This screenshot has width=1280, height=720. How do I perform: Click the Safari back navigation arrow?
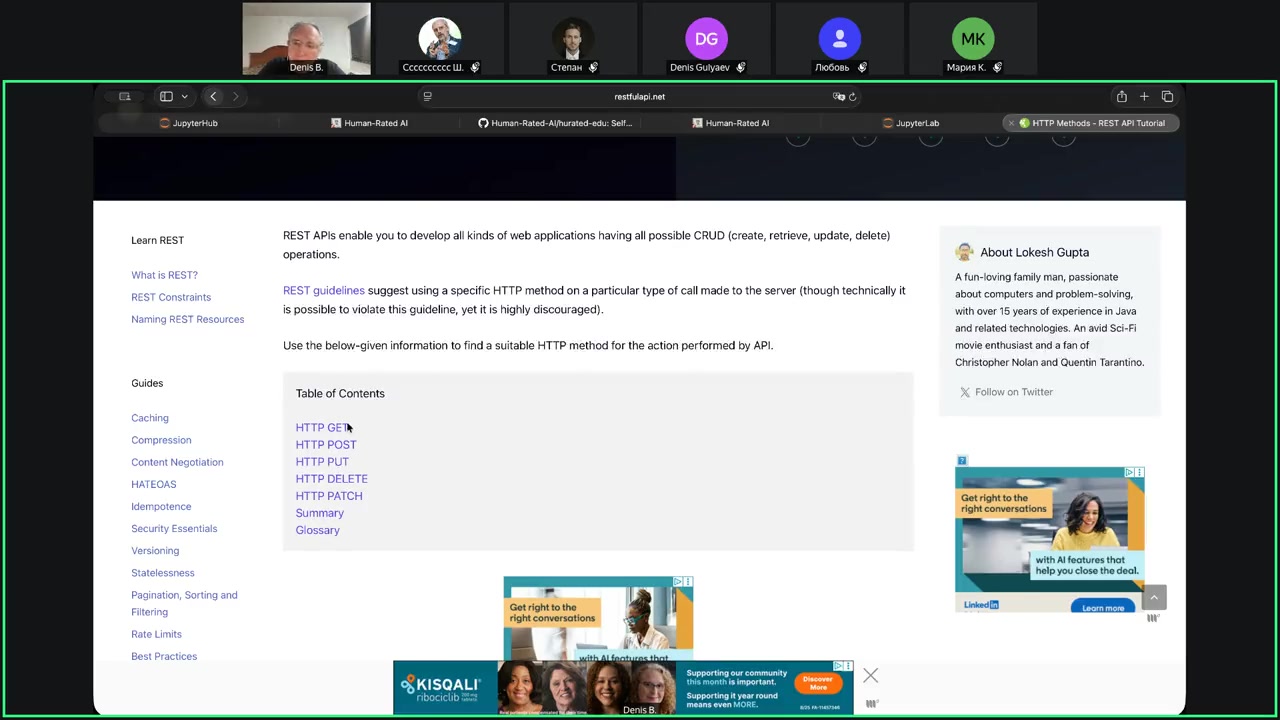213,97
